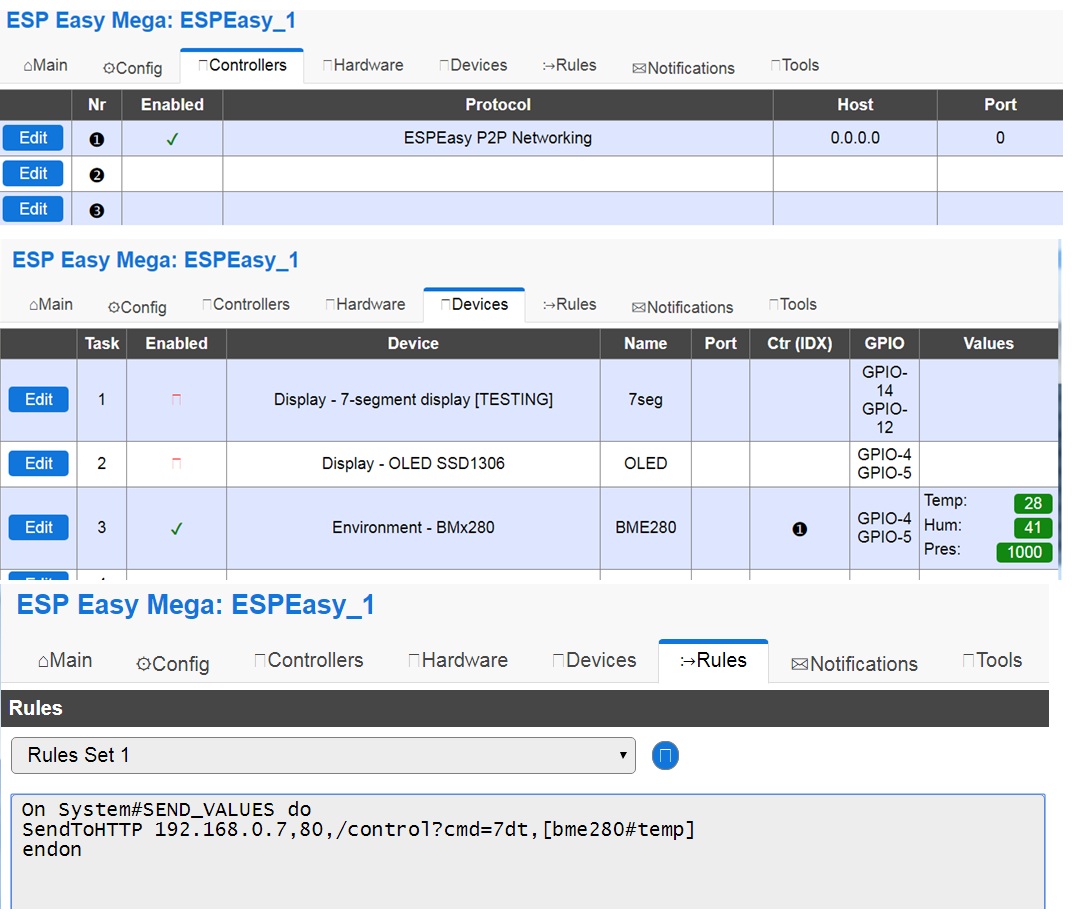The width and height of the screenshot is (1091, 921).
Task: Go to Controllers tab from the Rules page
Action: click(309, 660)
